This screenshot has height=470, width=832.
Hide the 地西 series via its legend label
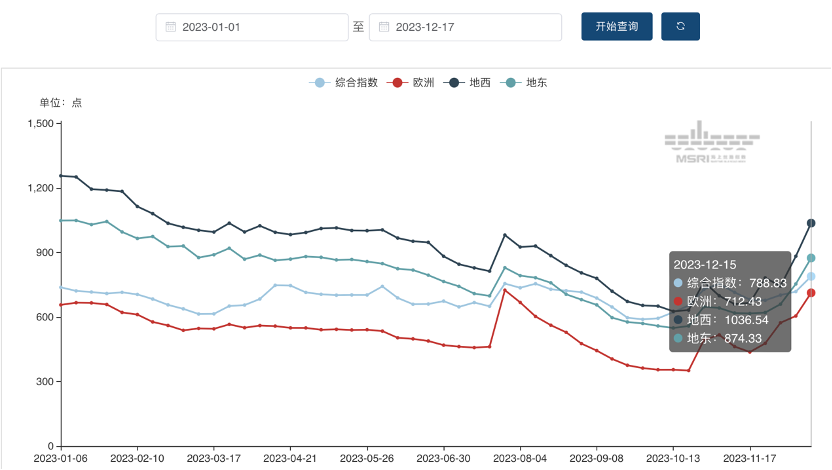[x=480, y=83]
